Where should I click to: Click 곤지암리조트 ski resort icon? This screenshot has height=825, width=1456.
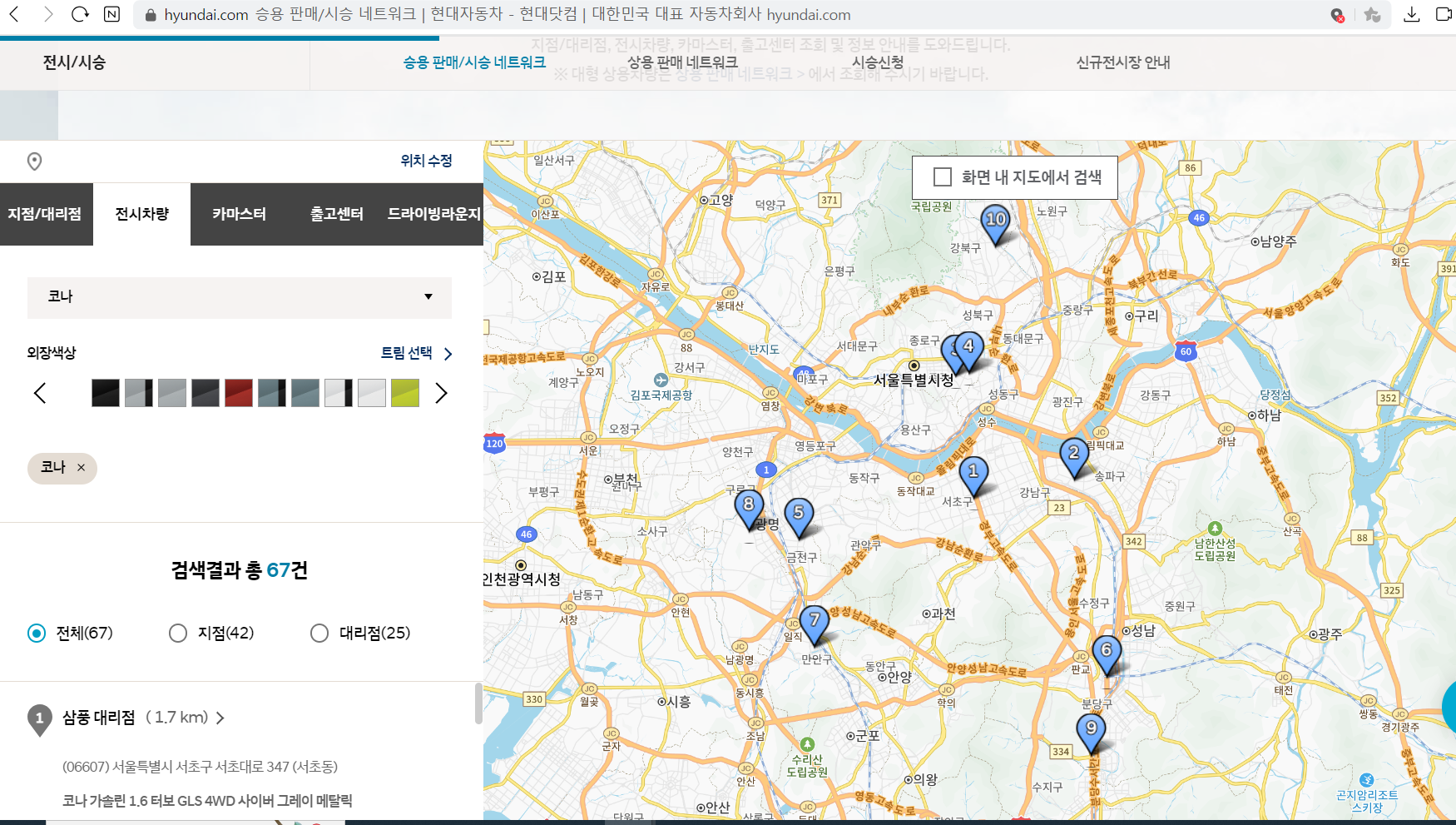[1366, 780]
